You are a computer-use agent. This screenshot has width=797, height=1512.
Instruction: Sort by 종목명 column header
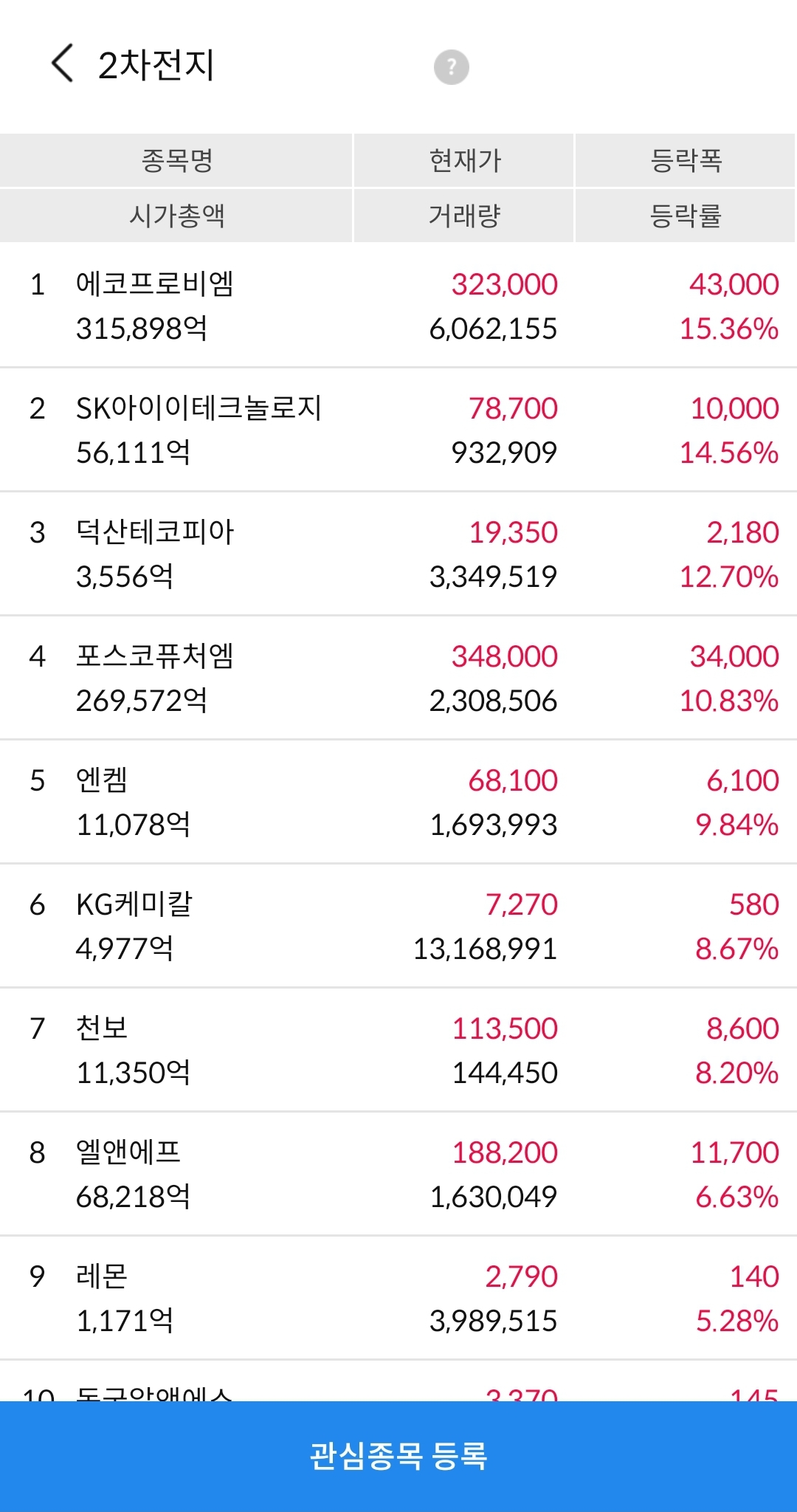tap(176, 160)
